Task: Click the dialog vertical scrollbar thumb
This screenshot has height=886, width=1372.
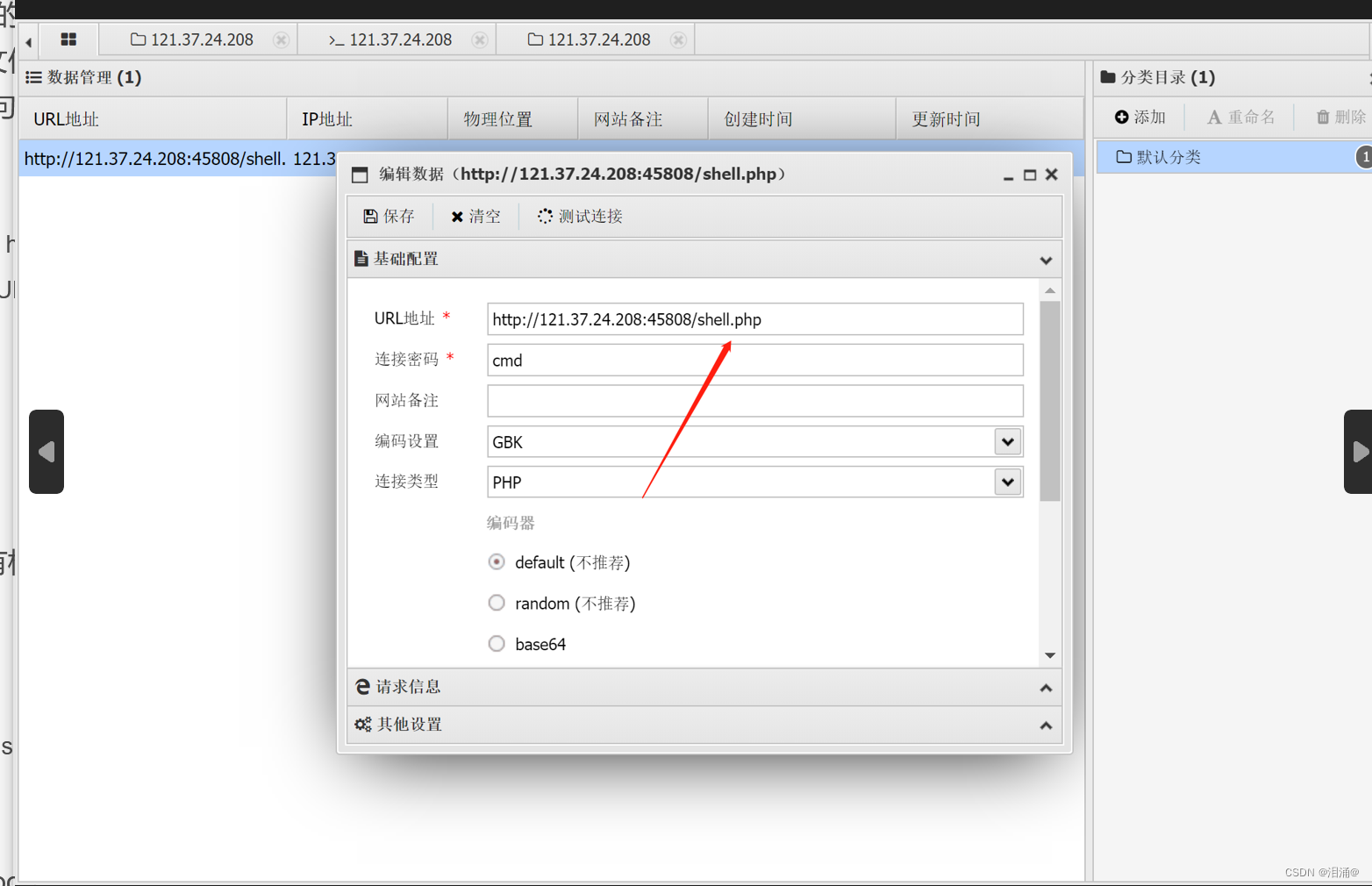Action: [1050, 401]
